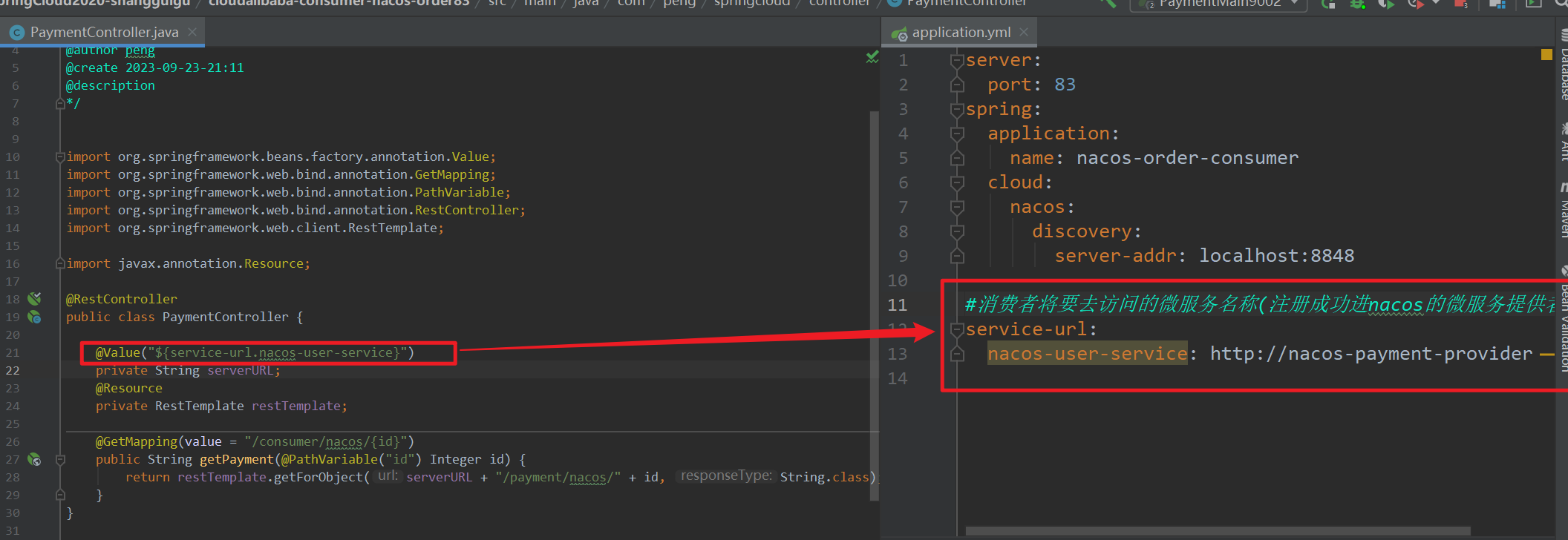
Task: Click the @RestController annotation
Action: [122, 299]
